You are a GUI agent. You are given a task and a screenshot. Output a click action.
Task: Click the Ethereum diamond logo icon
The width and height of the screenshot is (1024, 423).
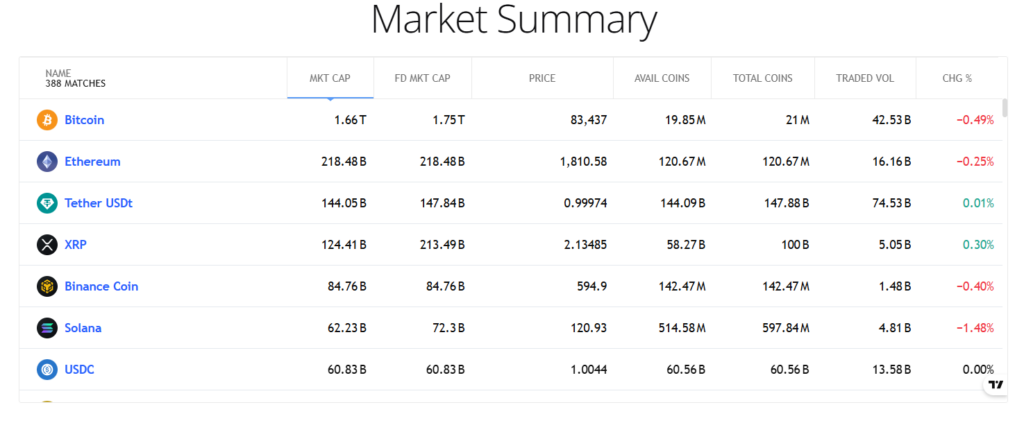[x=47, y=161]
